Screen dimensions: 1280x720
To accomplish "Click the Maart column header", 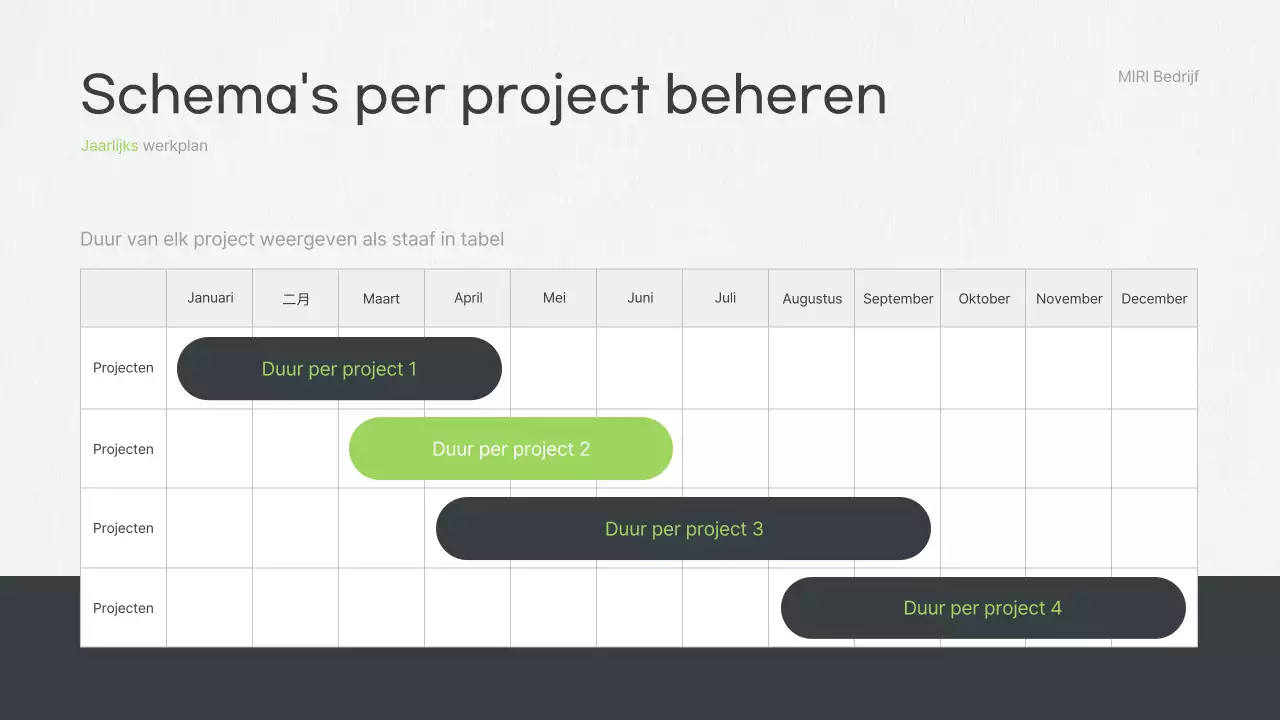I will pyautogui.click(x=382, y=299).
